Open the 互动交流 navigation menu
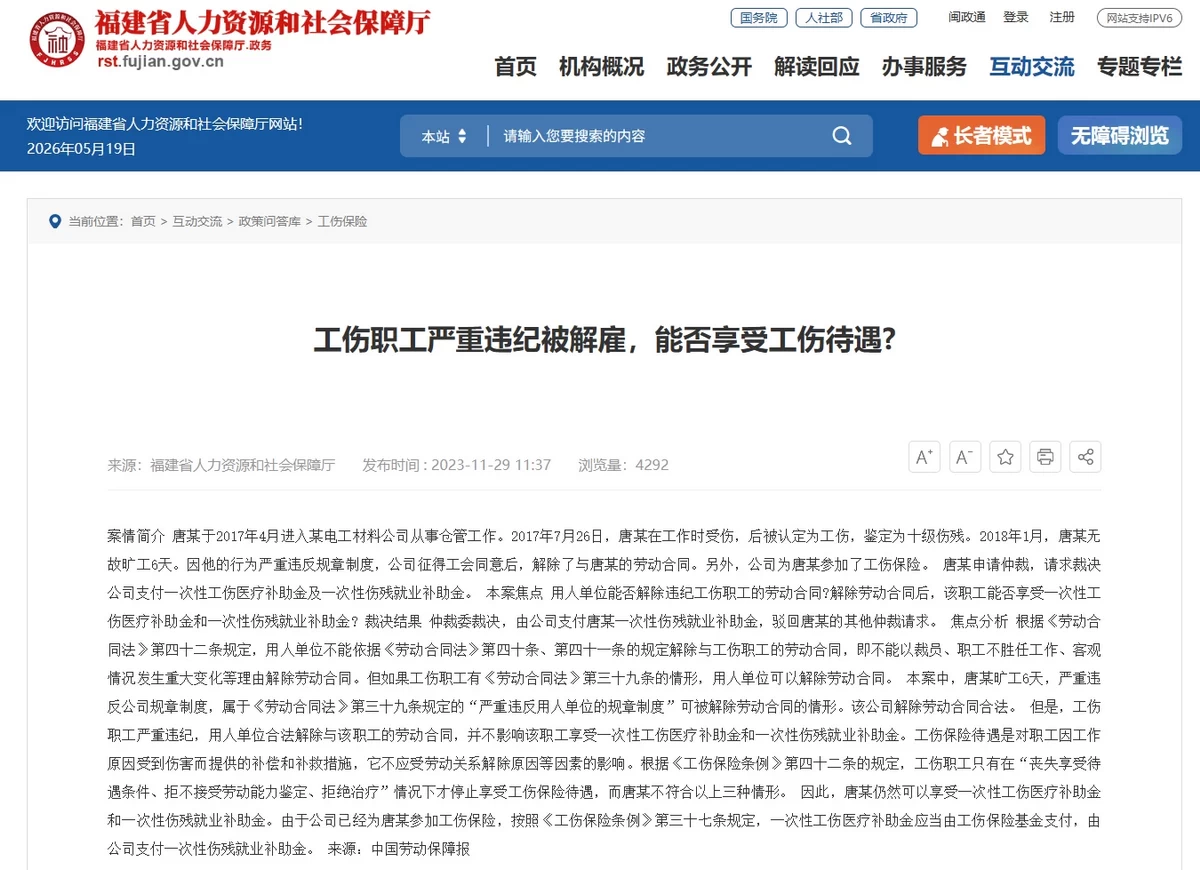The height and width of the screenshot is (870, 1200). pos(1032,67)
